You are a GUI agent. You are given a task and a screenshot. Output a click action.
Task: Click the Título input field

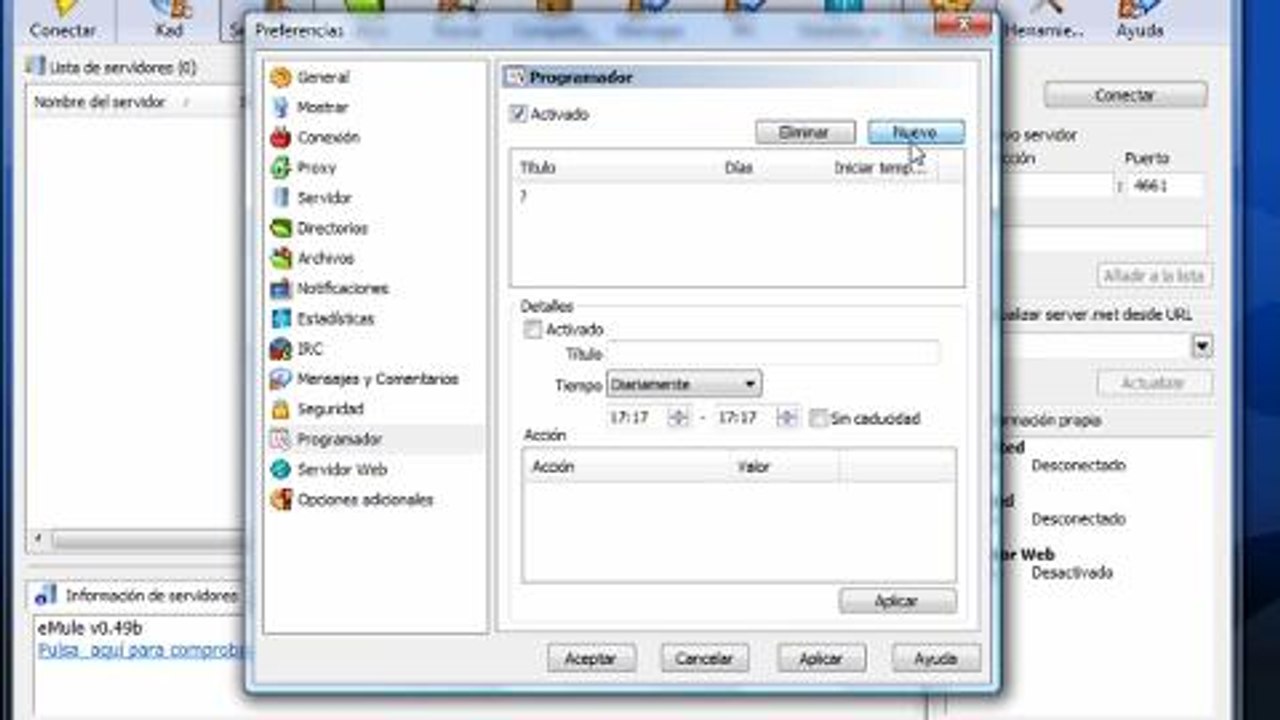773,353
